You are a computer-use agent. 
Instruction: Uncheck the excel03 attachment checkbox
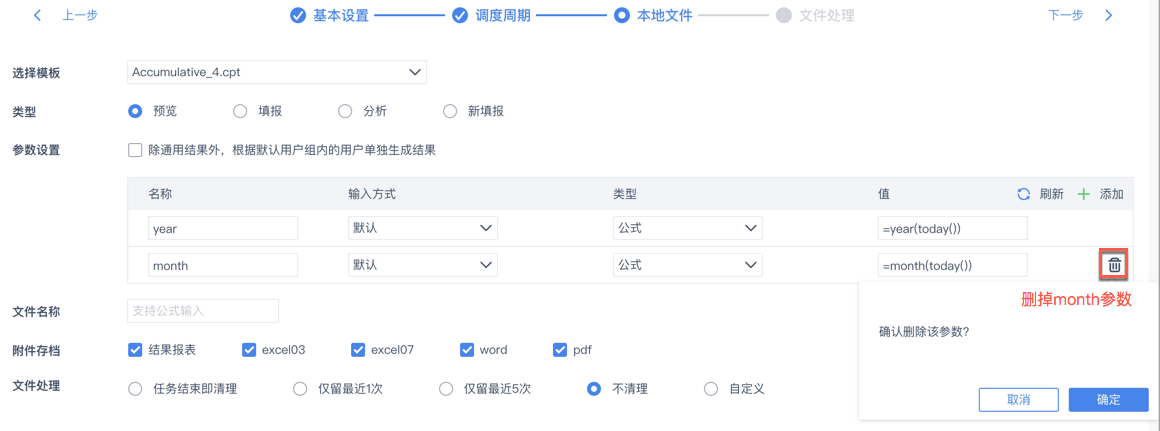click(249, 350)
